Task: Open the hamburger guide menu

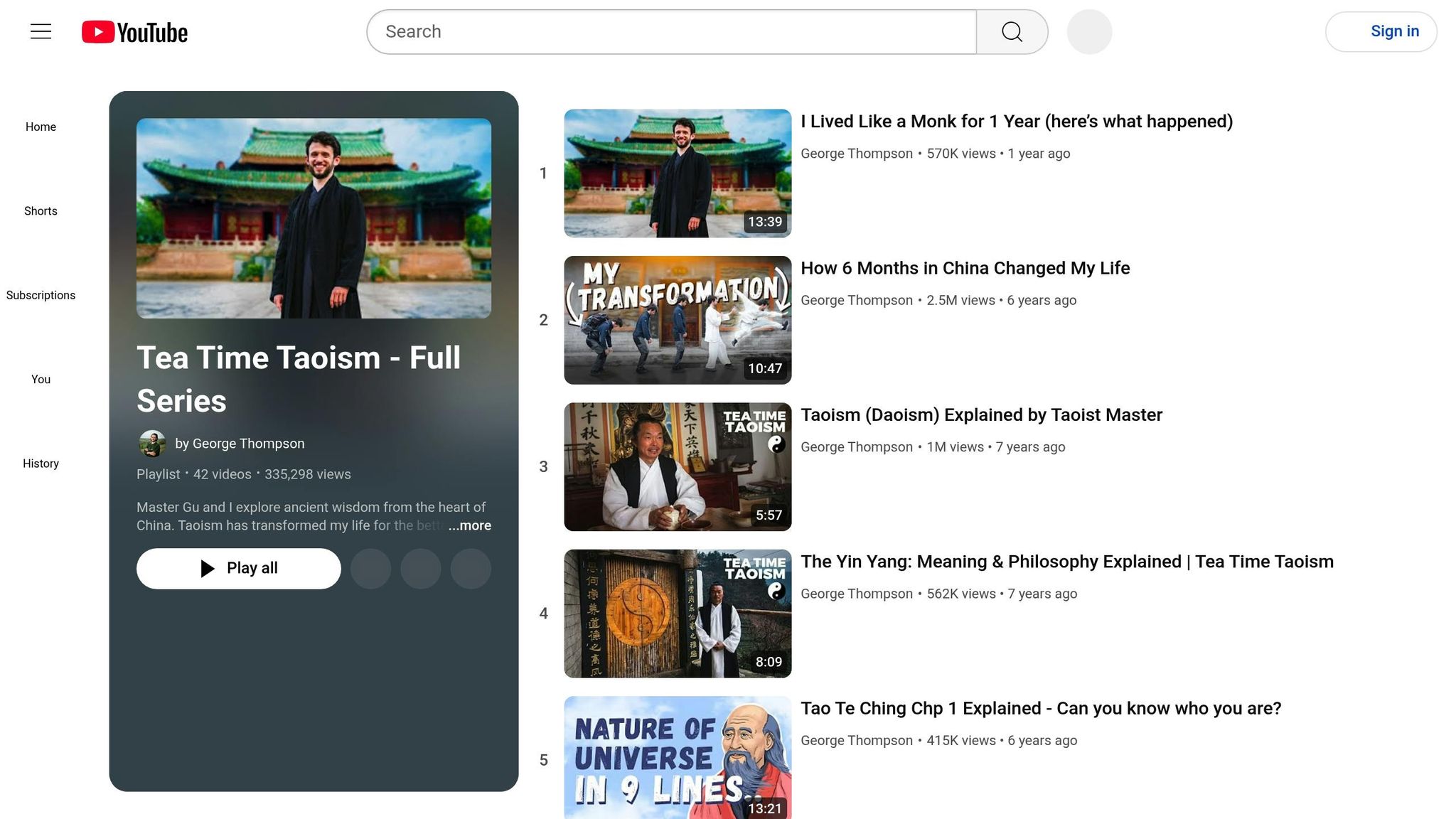Action: point(41,31)
